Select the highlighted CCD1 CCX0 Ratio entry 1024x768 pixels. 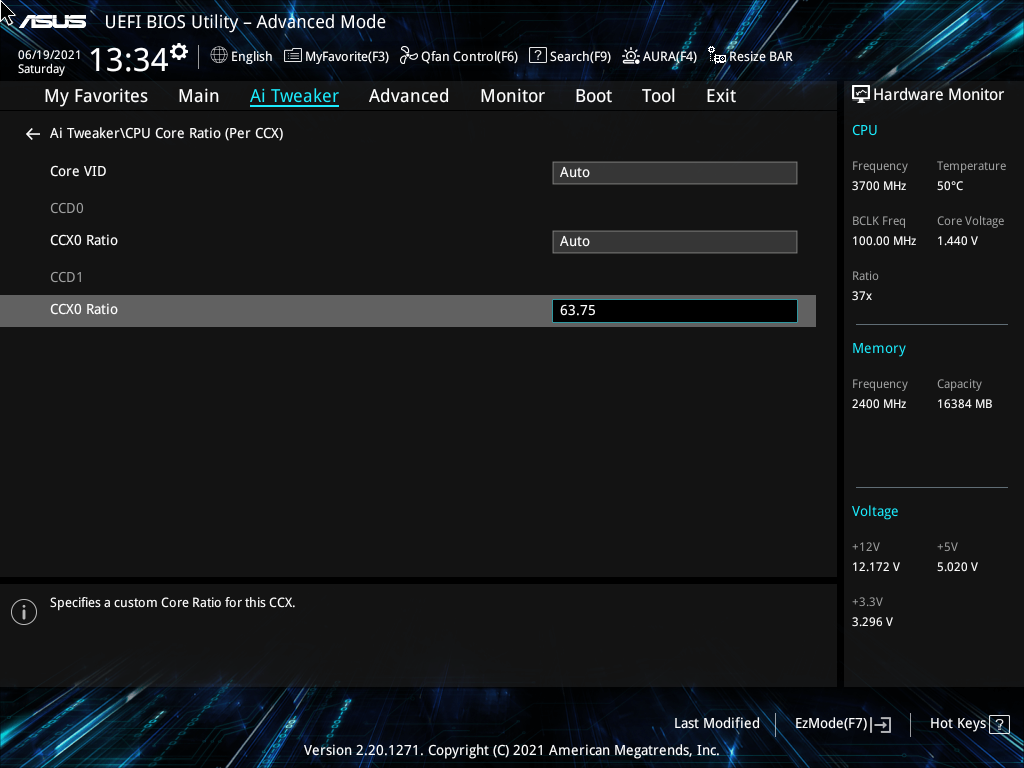[x=84, y=308]
